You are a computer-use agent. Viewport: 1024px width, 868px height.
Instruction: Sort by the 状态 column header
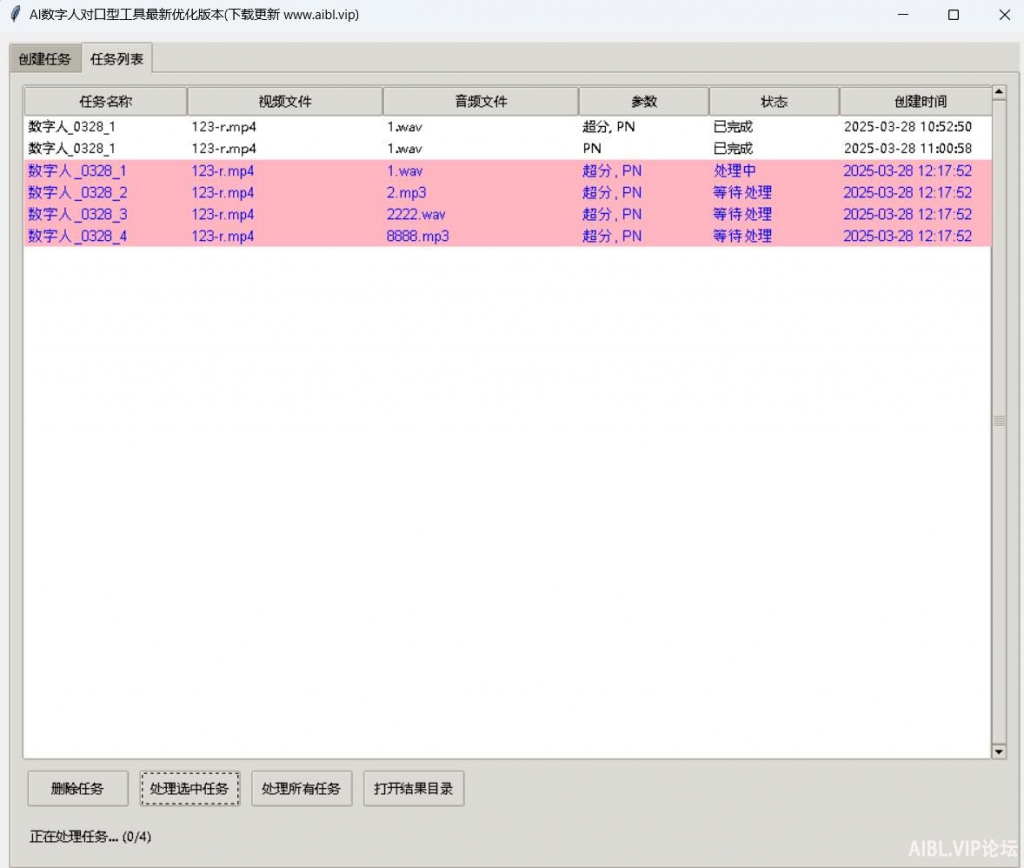coord(773,101)
